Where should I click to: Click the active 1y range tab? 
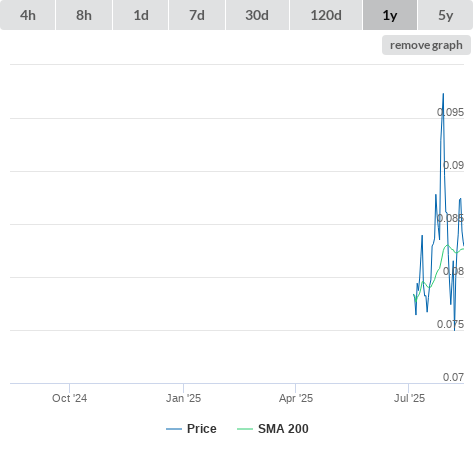[x=390, y=15]
